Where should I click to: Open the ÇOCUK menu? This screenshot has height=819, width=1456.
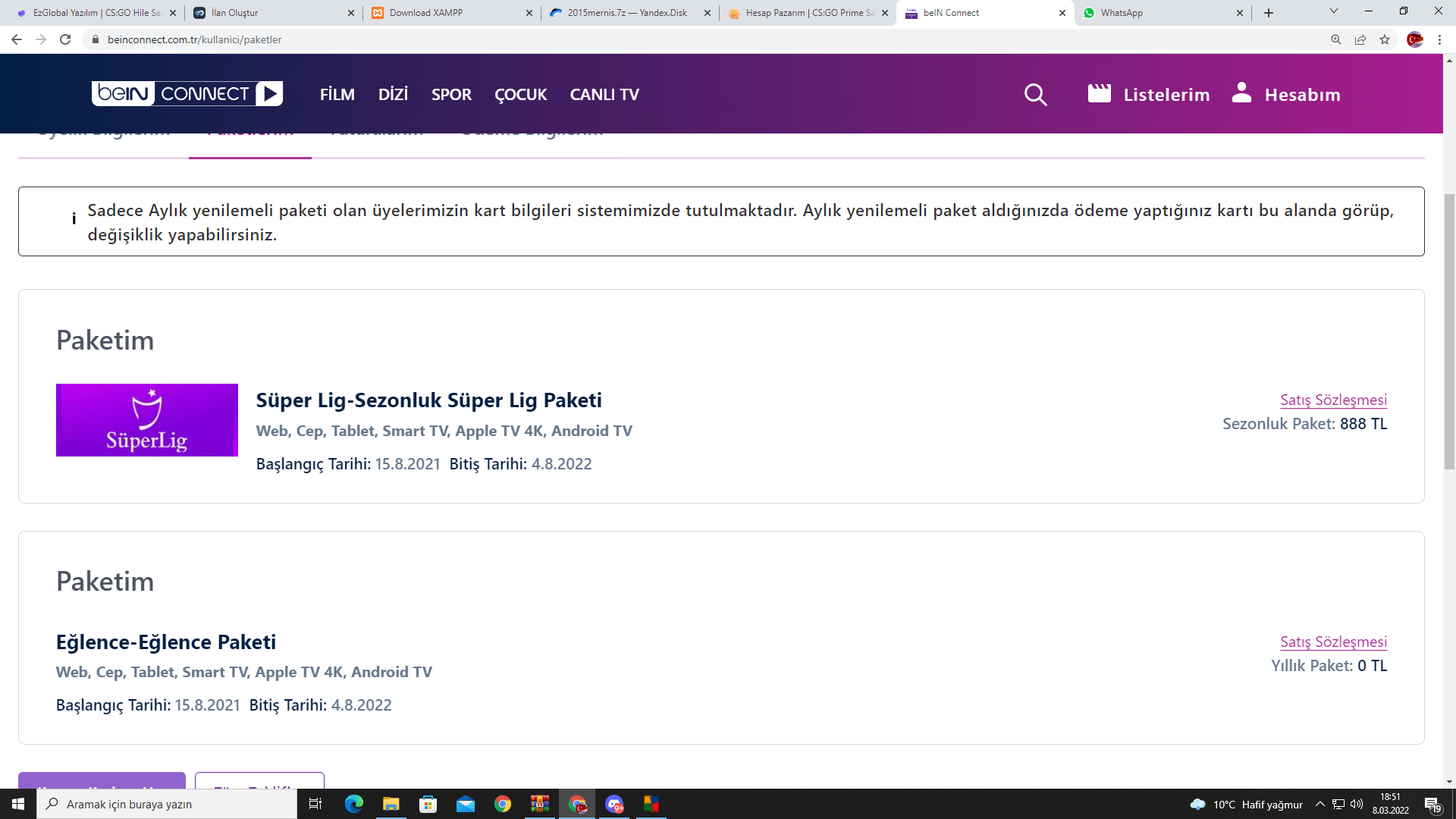tap(521, 94)
